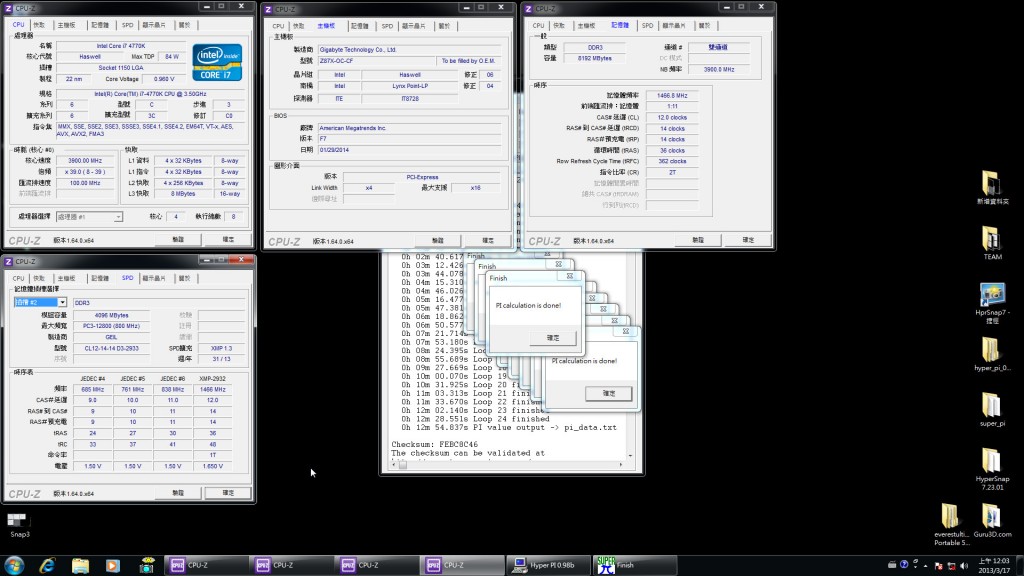Select the Mainboard tab in the CPU window

tap(66, 25)
